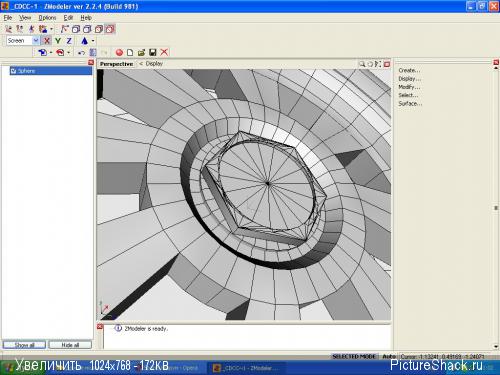Click the blue arrow object tool icon
This screenshot has height=375, width=500.
[x=42, y=52]
